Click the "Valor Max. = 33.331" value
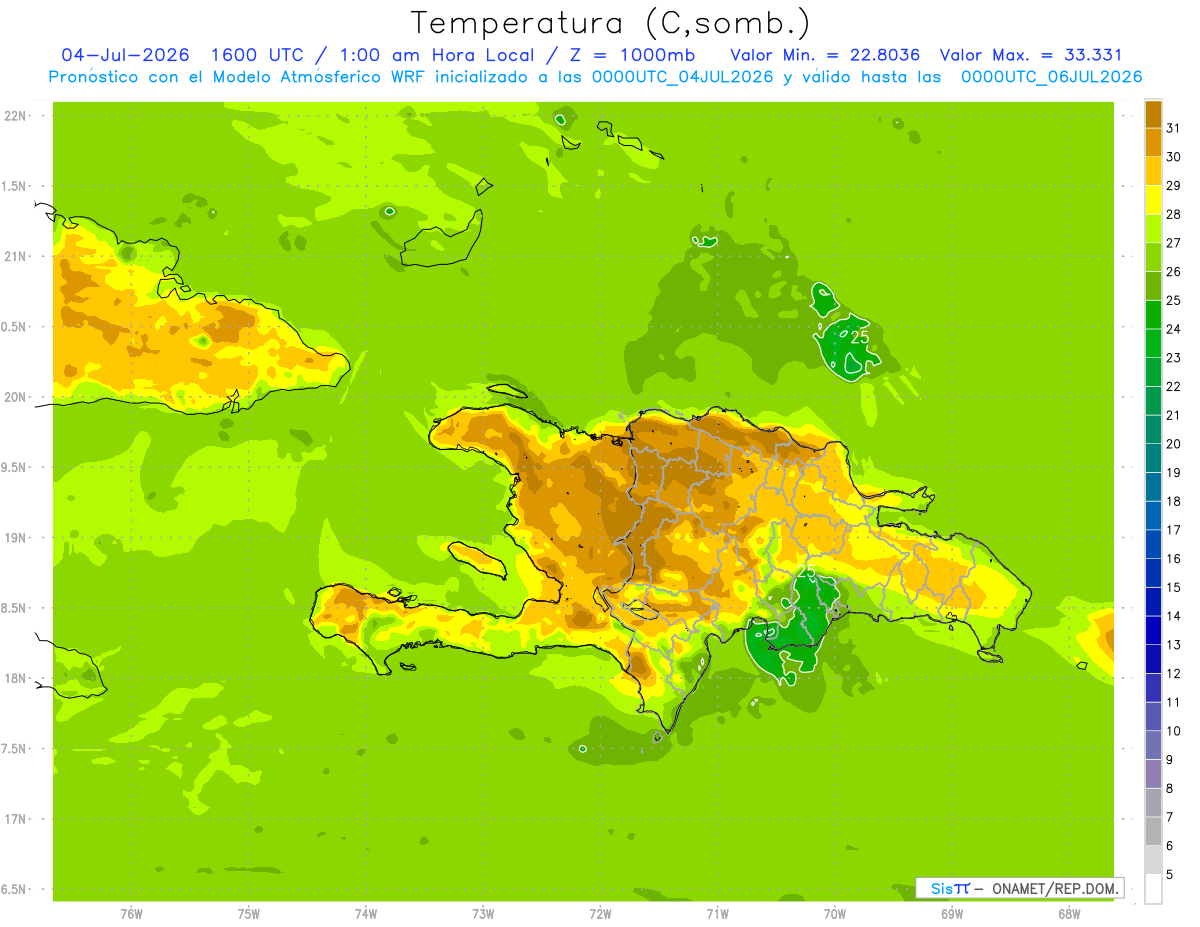This screenshot has height=927, width=1200. [x=1031, y=55]
